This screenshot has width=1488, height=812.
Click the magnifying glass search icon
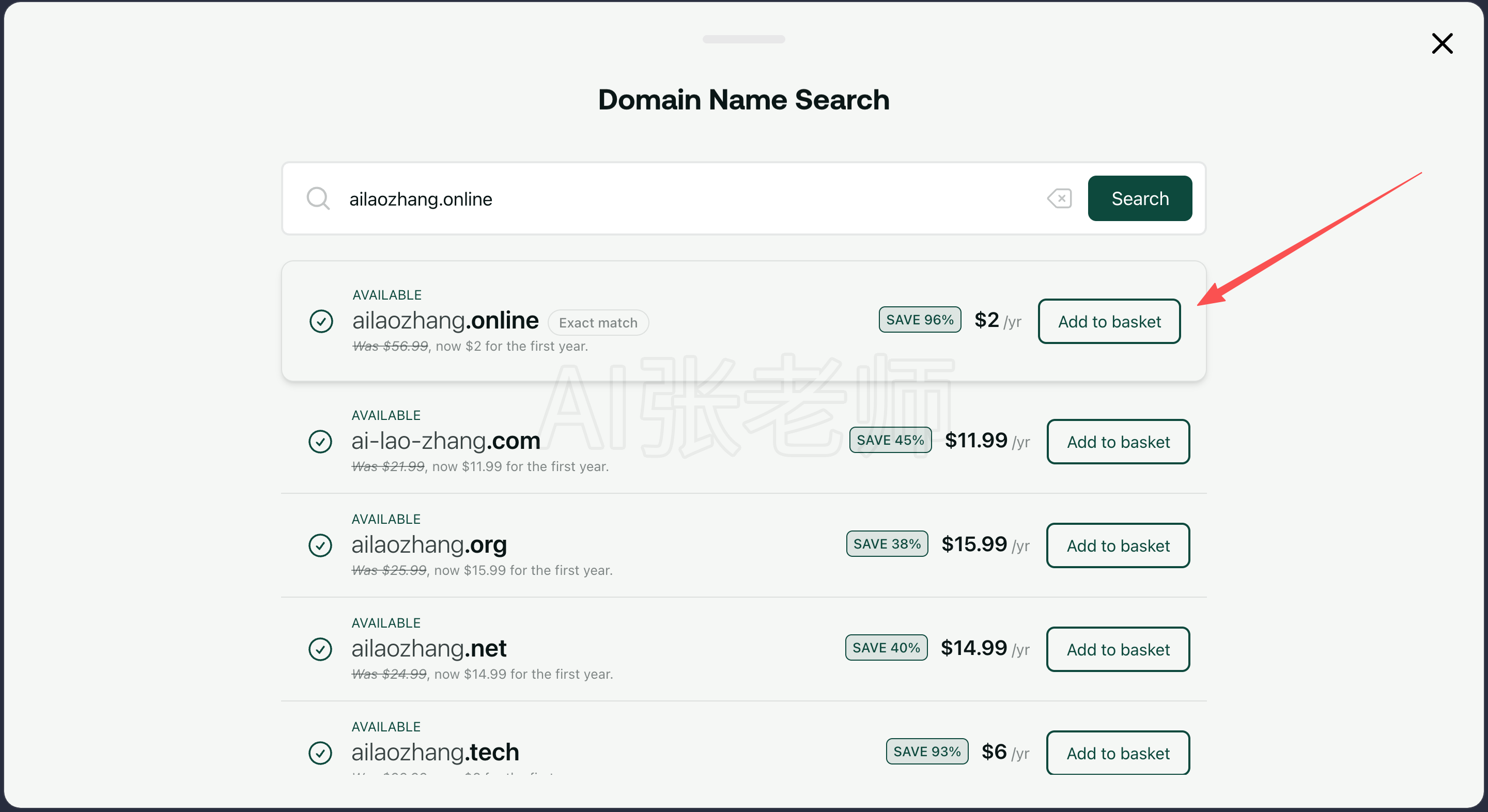318,198
